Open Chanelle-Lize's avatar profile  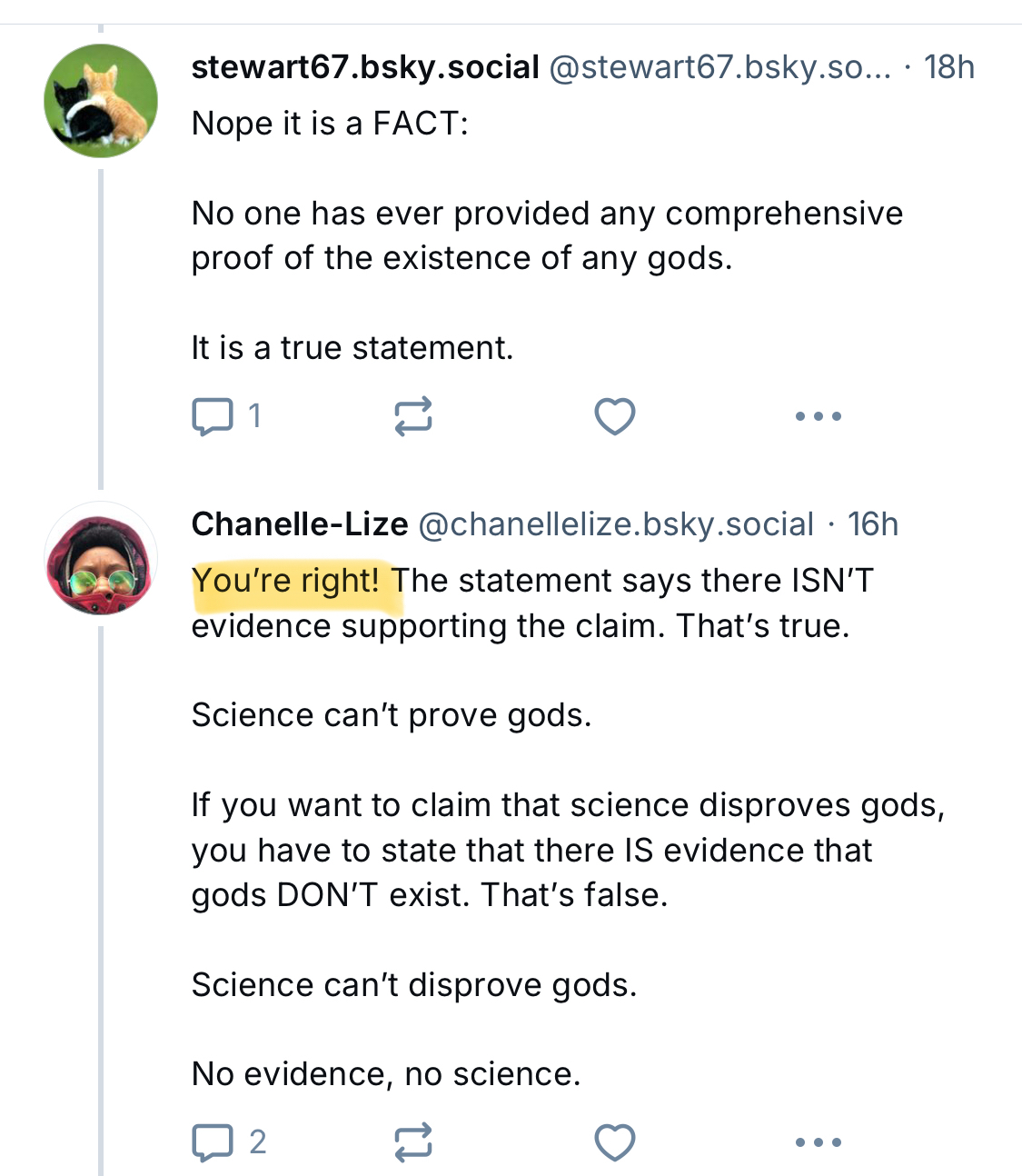click(x=101, y=558)
